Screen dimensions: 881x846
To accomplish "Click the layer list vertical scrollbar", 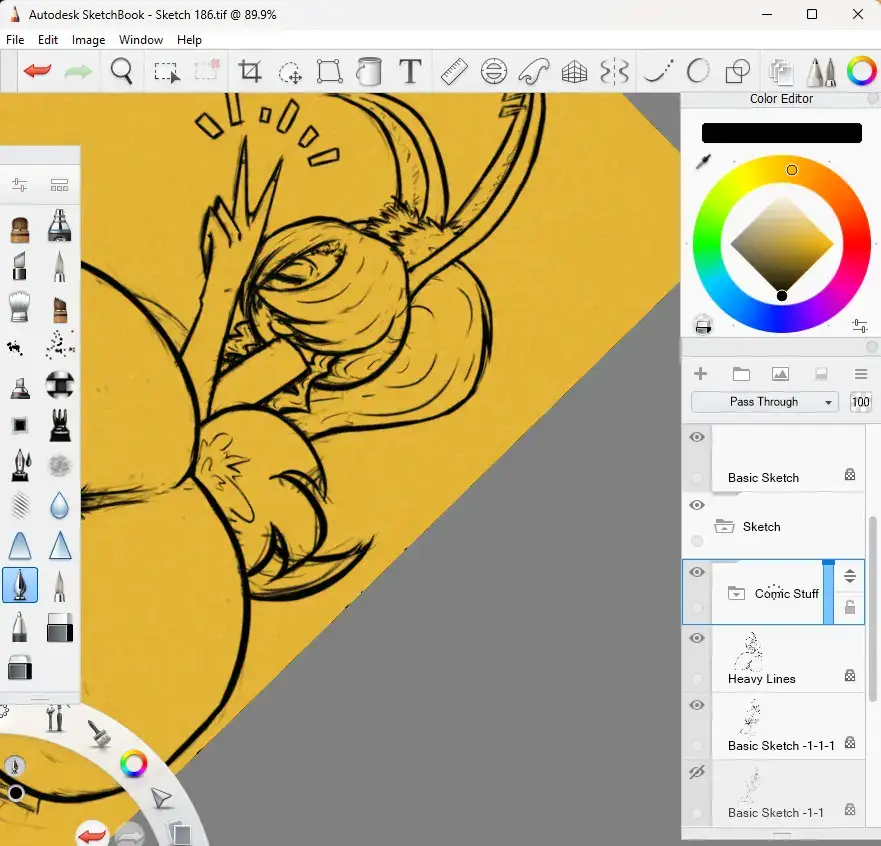I will coord(873,609).
